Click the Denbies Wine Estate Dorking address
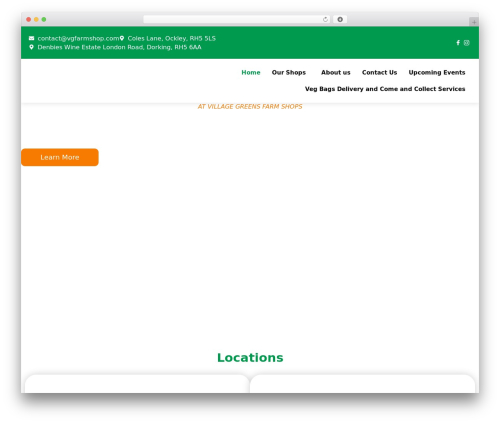 point(119,47)
